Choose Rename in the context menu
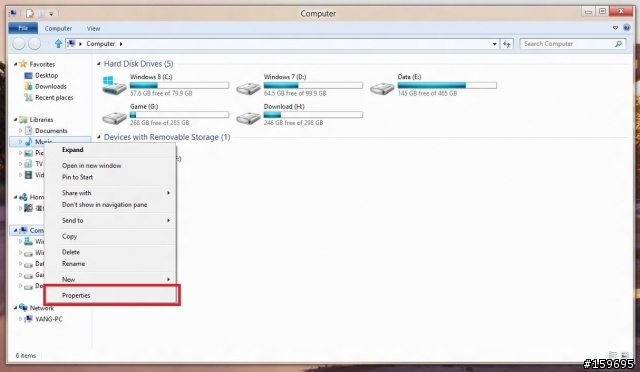 [110, 264]
